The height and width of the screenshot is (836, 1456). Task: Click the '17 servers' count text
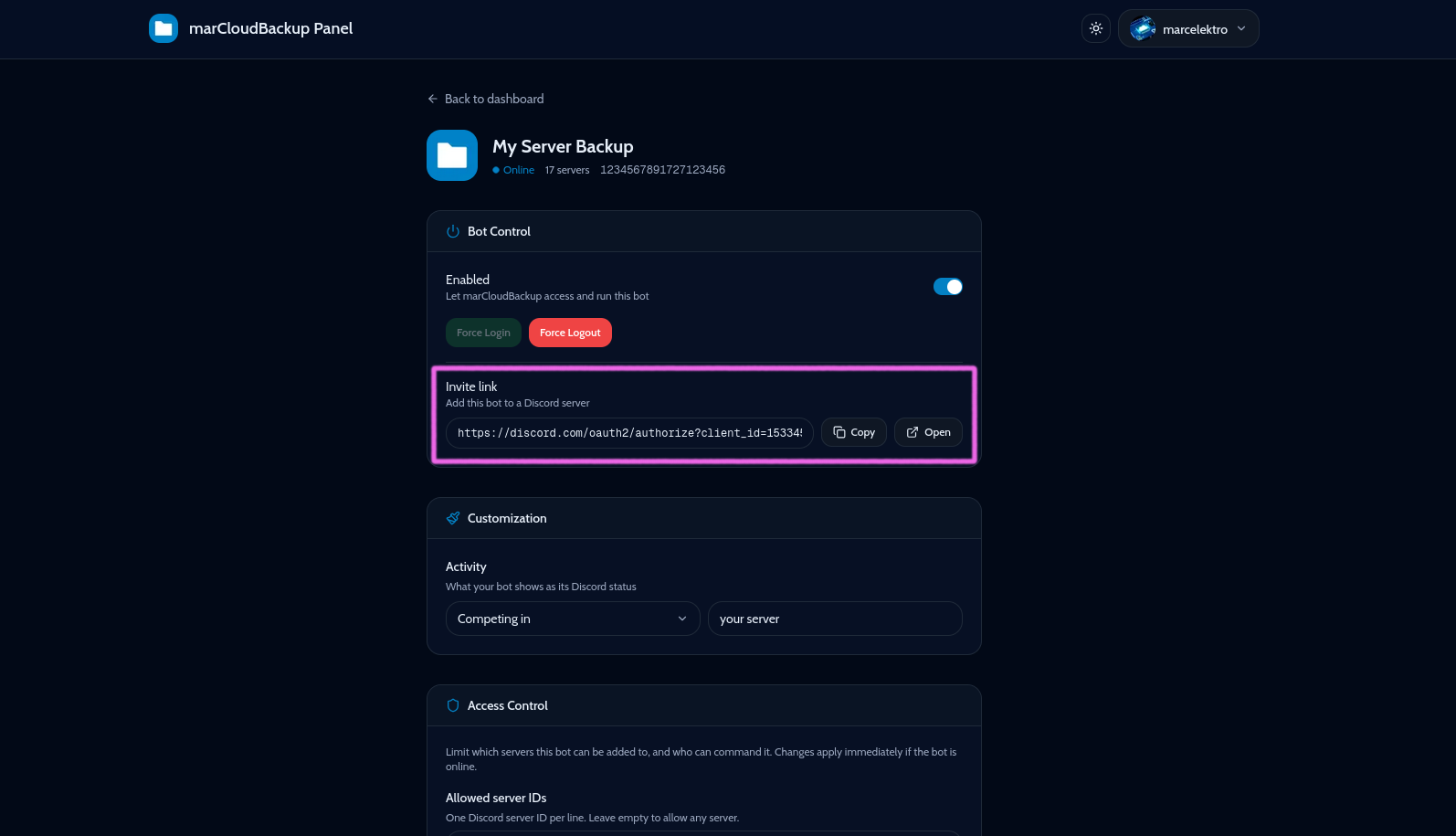point(567,170)
